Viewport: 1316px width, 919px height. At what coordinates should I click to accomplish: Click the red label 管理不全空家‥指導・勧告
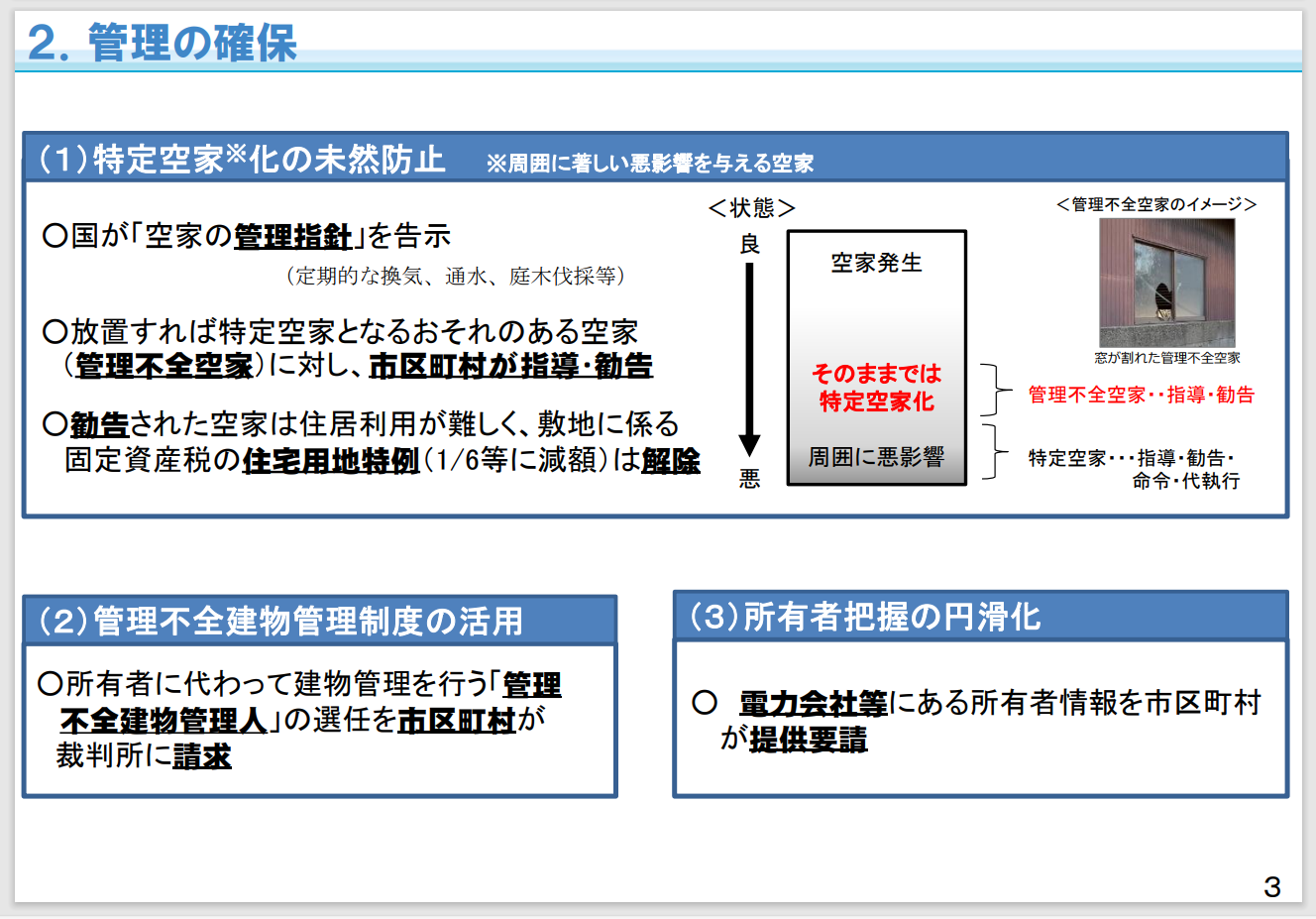coord(1141,395)
